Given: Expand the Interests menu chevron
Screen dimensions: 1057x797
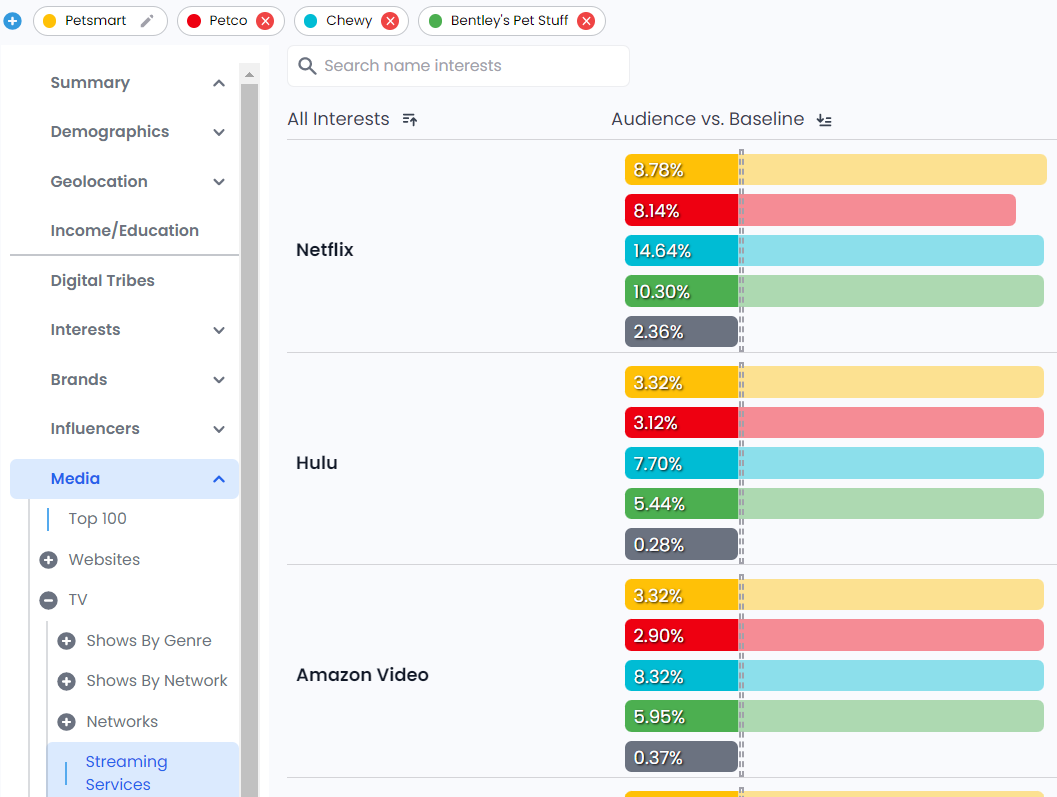Looking at the screenshot, I should (x=218, y=330).
